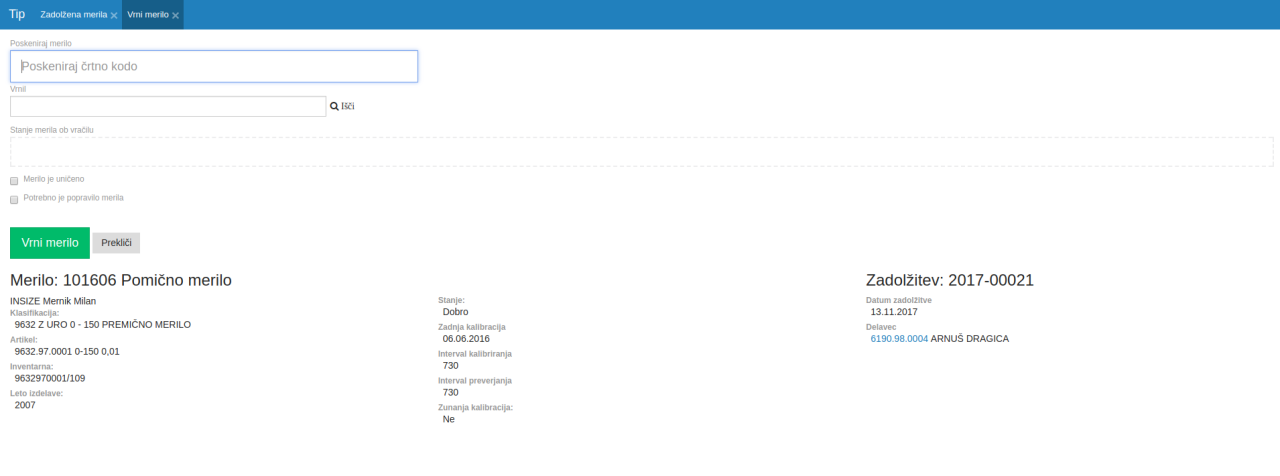Screen dimensions: 1280x476
Task: Select the Vrni merilo tab in header
Action: (x=148, y=15)
